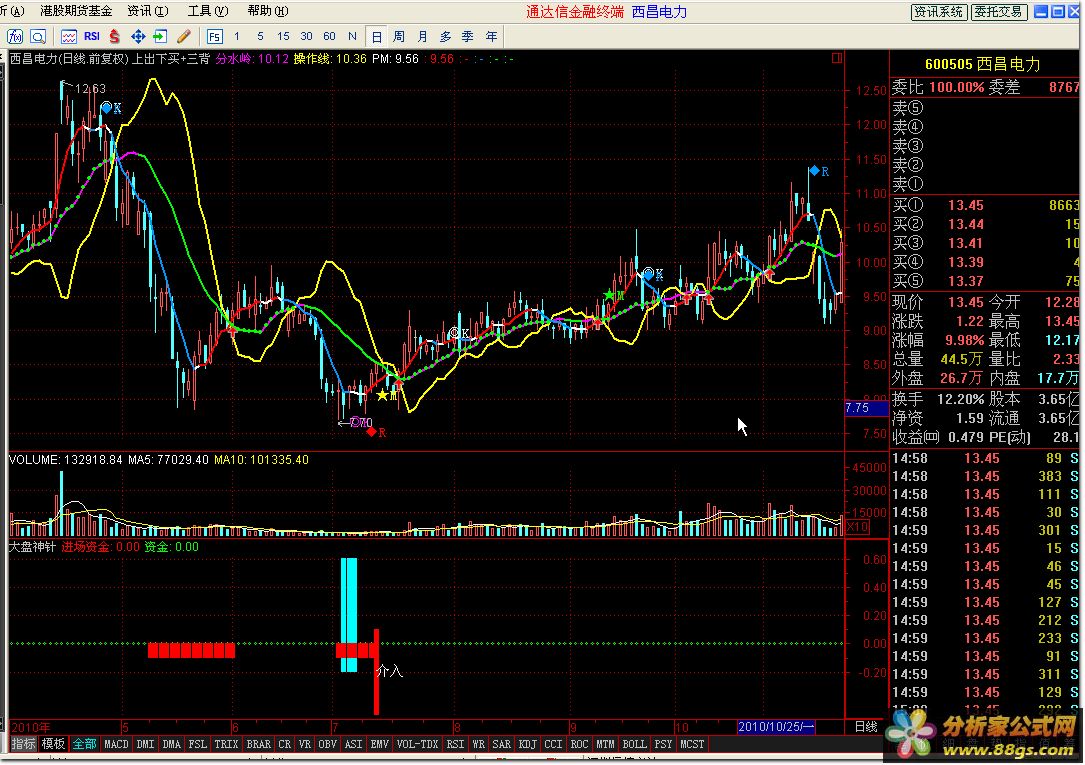The width and height of the screenshot is (1085, 765).
Task: Switch to weekly (周) period
Action: click(x=399, y=37)
